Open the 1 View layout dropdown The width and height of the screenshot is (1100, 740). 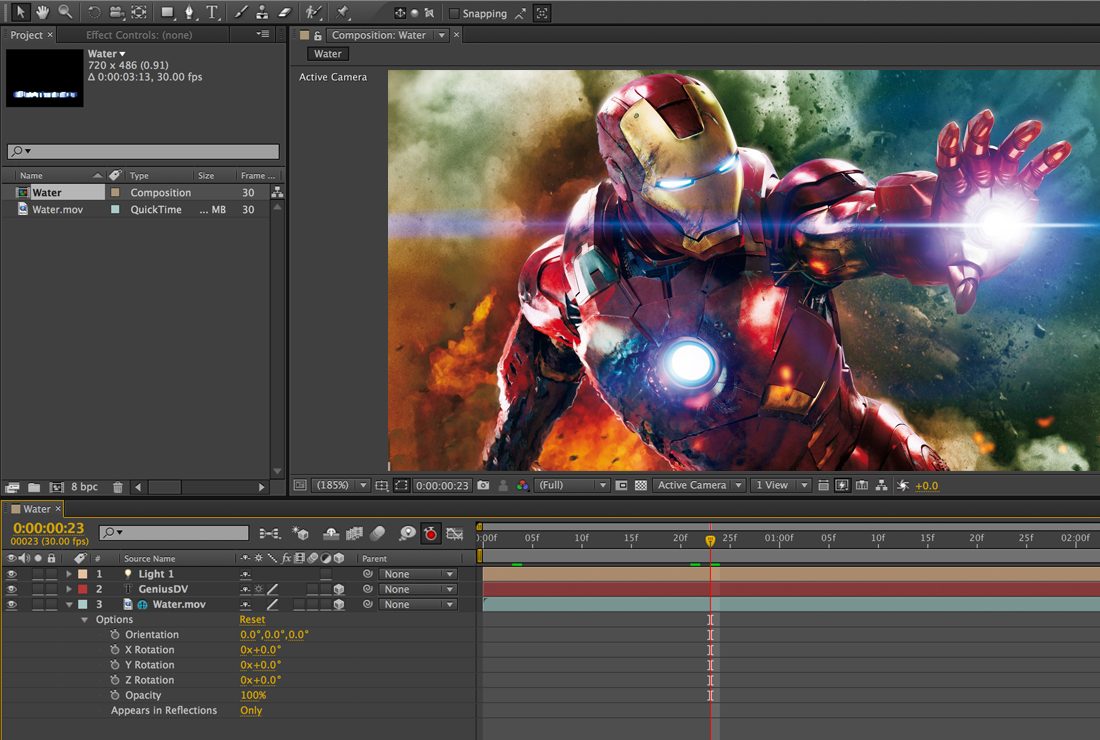pyautogui.click(x=780, y=485)
